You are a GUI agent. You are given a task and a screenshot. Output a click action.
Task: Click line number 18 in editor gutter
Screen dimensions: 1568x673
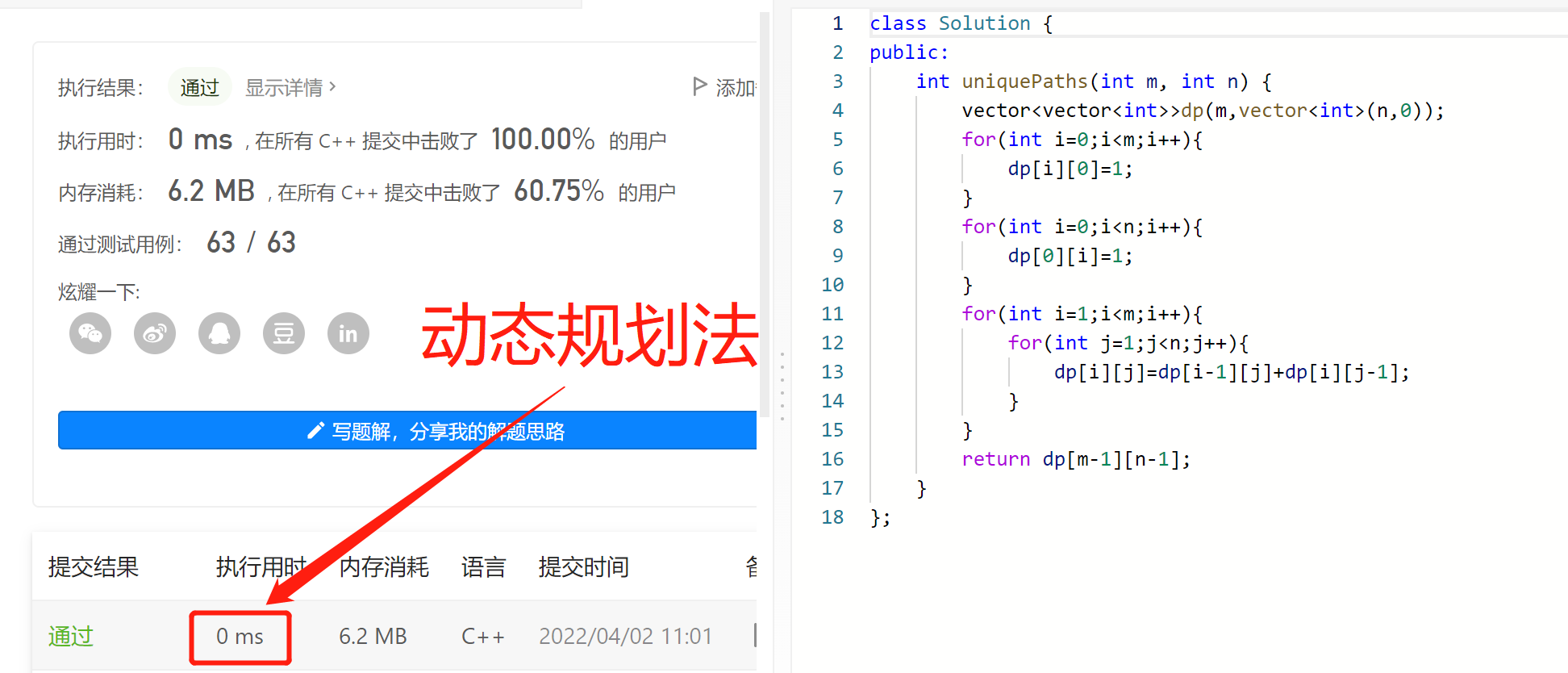tap(832, 517)
